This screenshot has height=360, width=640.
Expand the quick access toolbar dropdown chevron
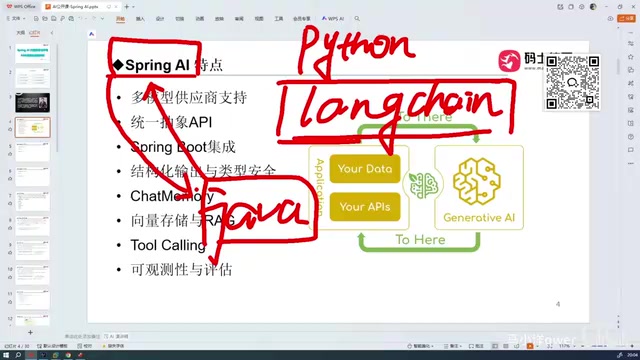coord(102,19)
